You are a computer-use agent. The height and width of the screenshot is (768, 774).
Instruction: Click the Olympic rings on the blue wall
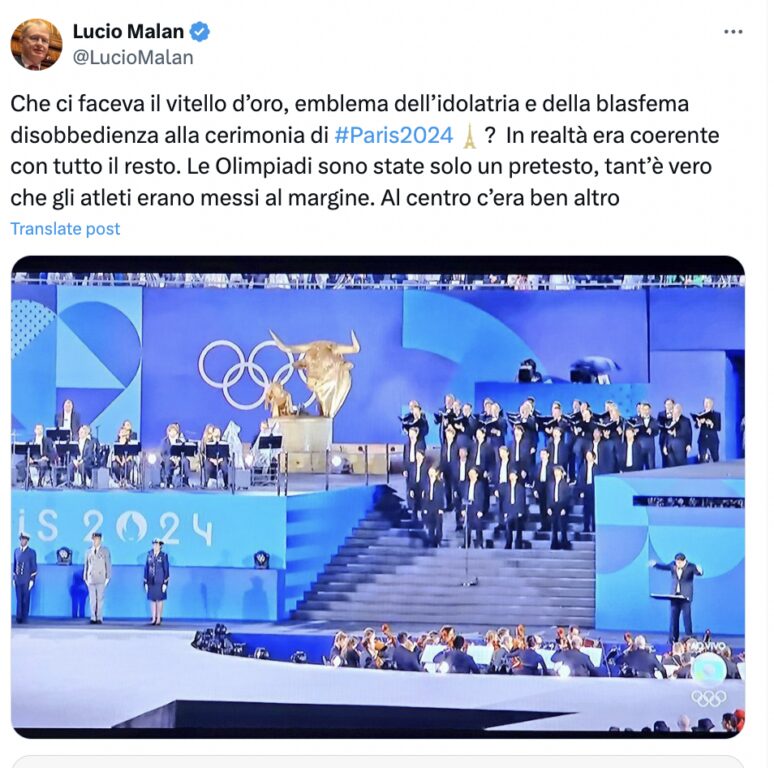pyautogui.click(x=249, y=373)
